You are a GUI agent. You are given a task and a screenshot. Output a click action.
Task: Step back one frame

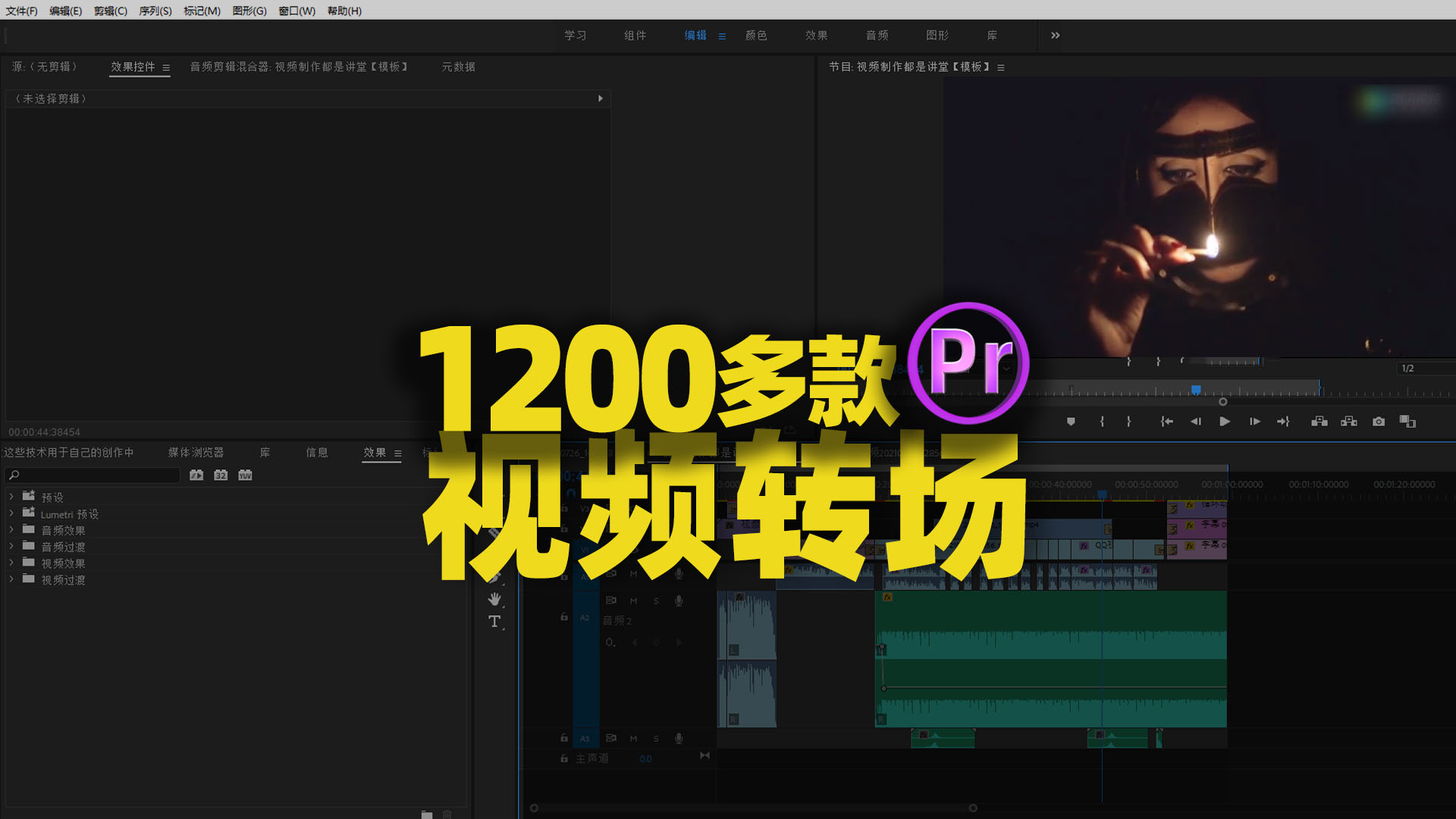[x=1196, y=422]
